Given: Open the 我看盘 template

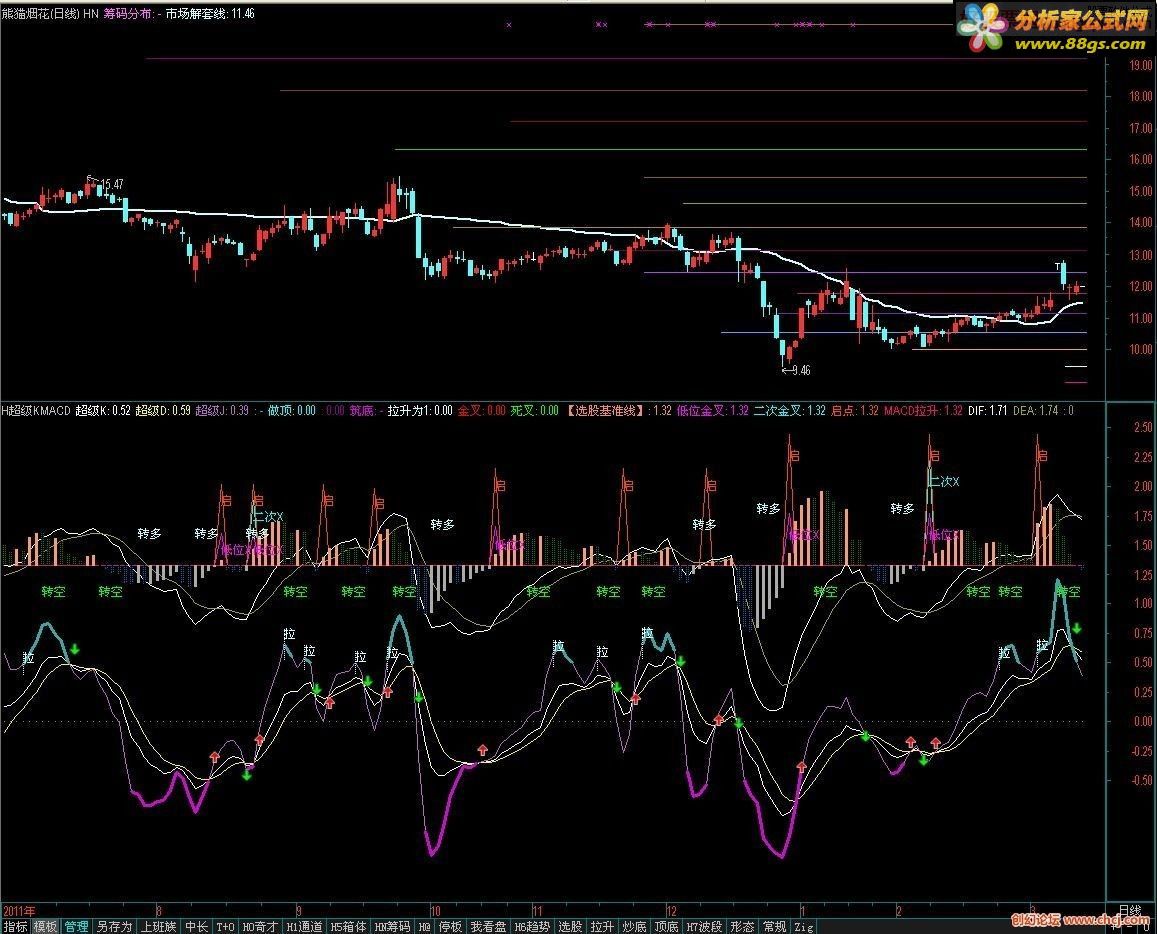Looking at the screenshot, I should 488,926.
